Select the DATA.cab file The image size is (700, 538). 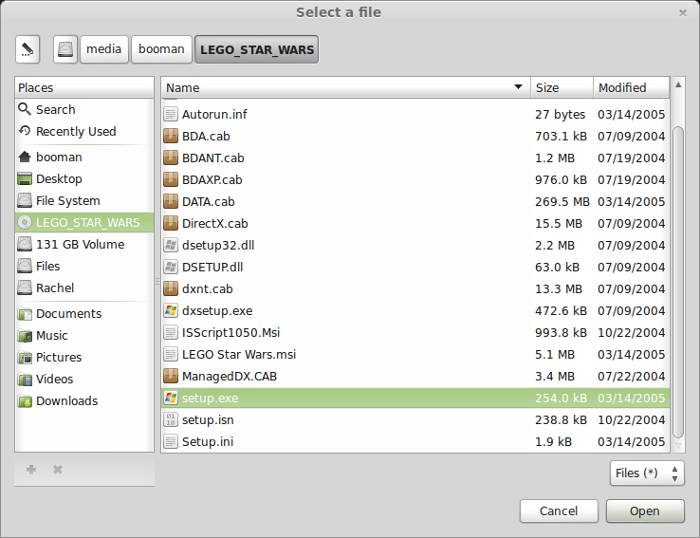415,202
